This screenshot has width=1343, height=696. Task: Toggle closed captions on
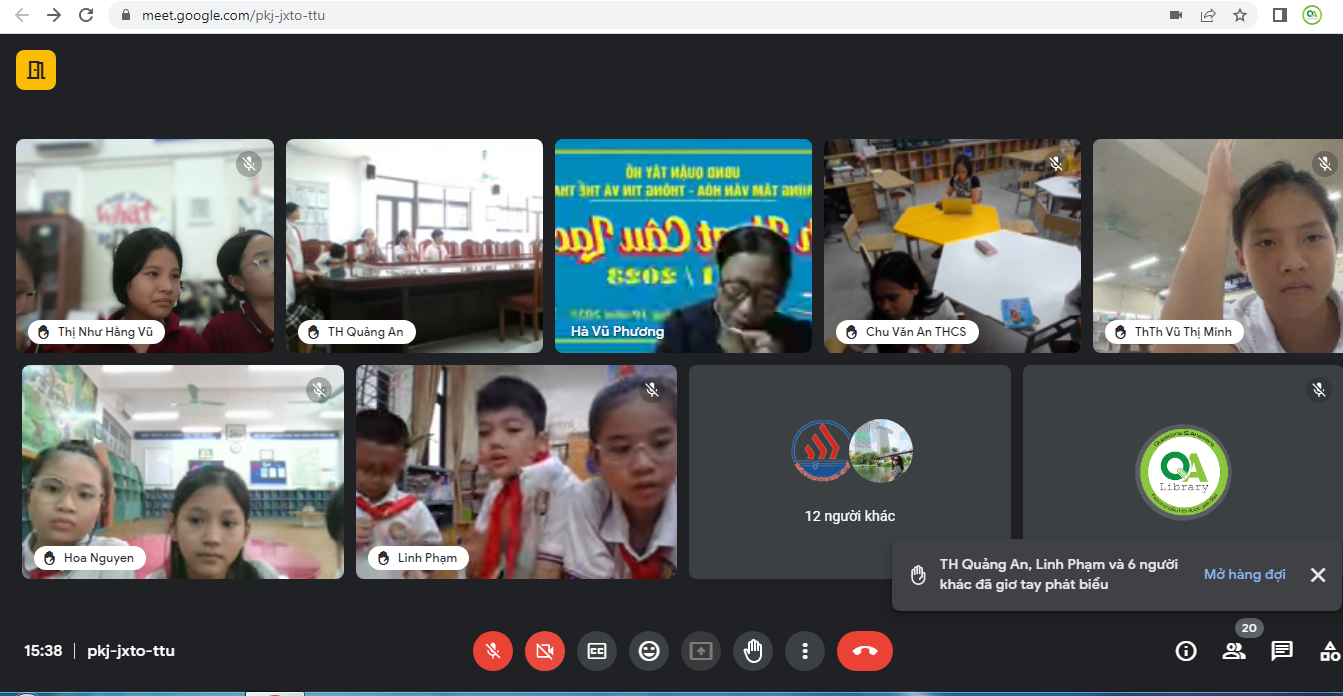coord(597,651)
